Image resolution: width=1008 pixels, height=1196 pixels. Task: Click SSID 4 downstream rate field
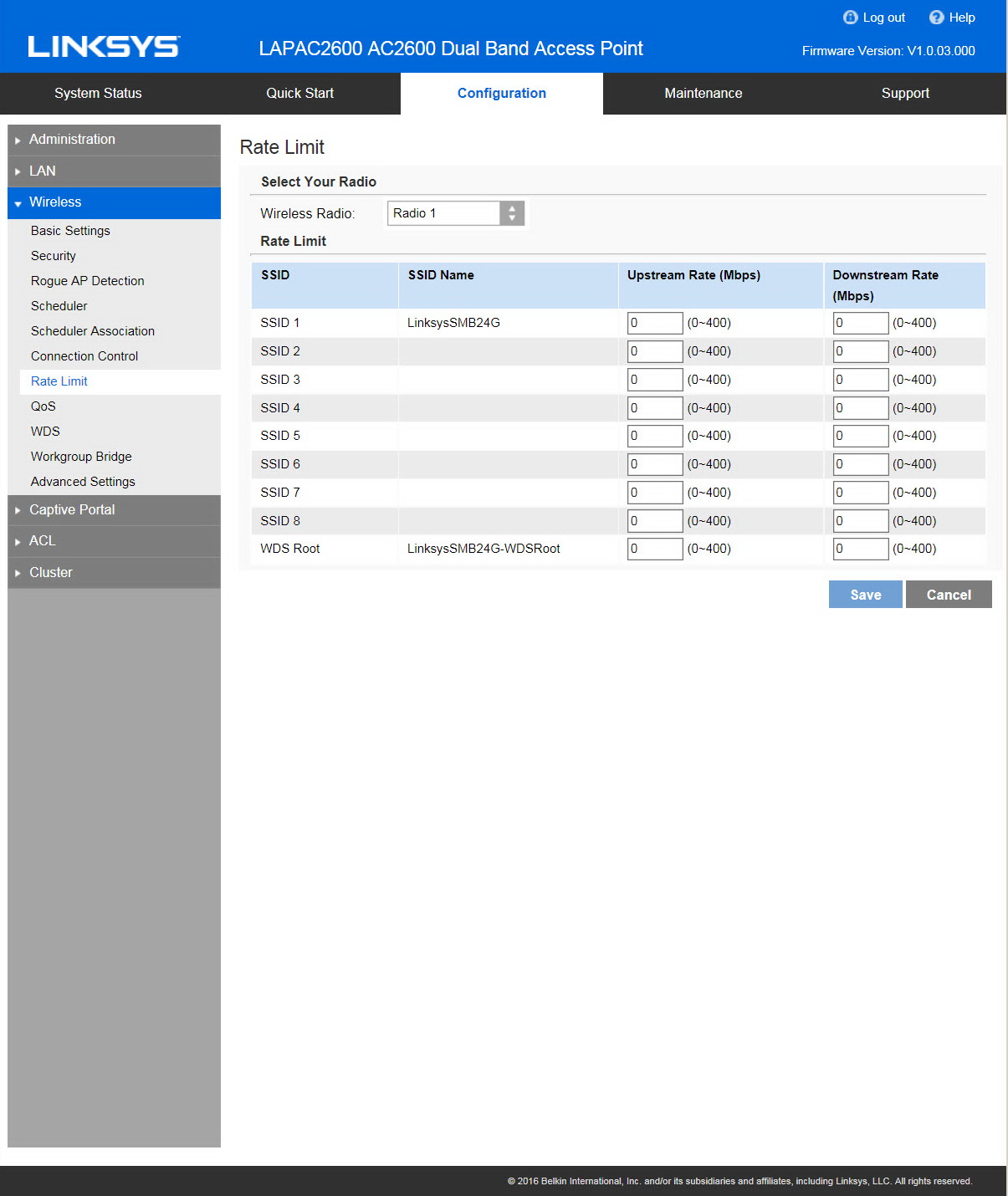861,408
